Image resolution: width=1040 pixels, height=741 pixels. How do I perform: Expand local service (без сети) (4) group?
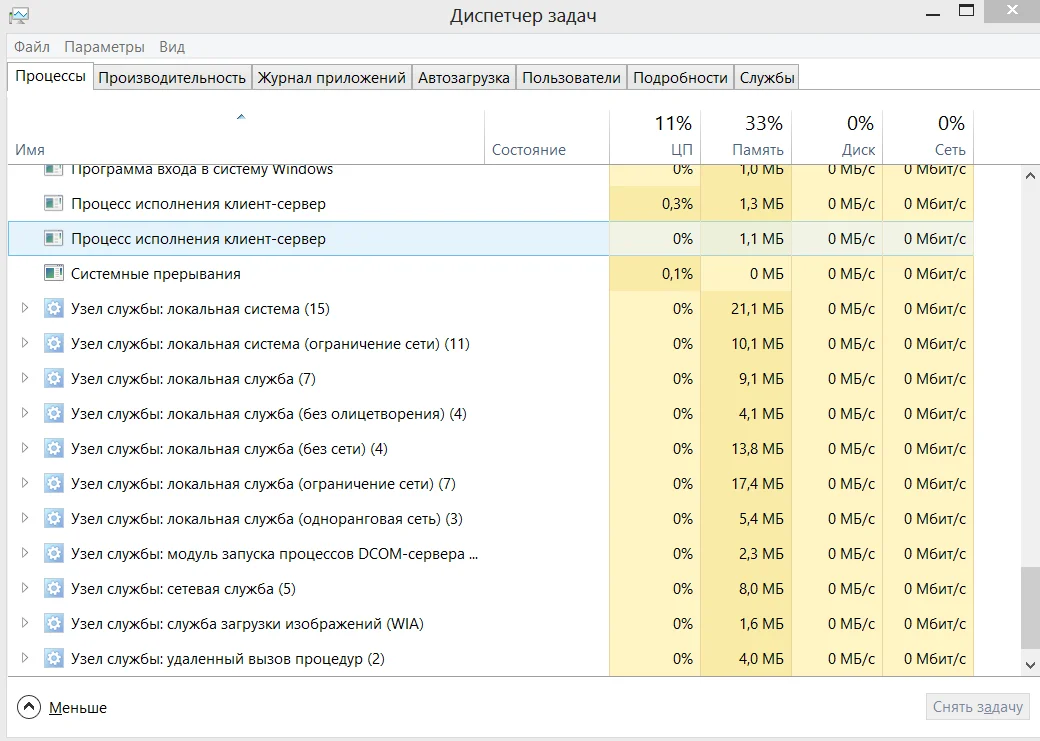25,449
